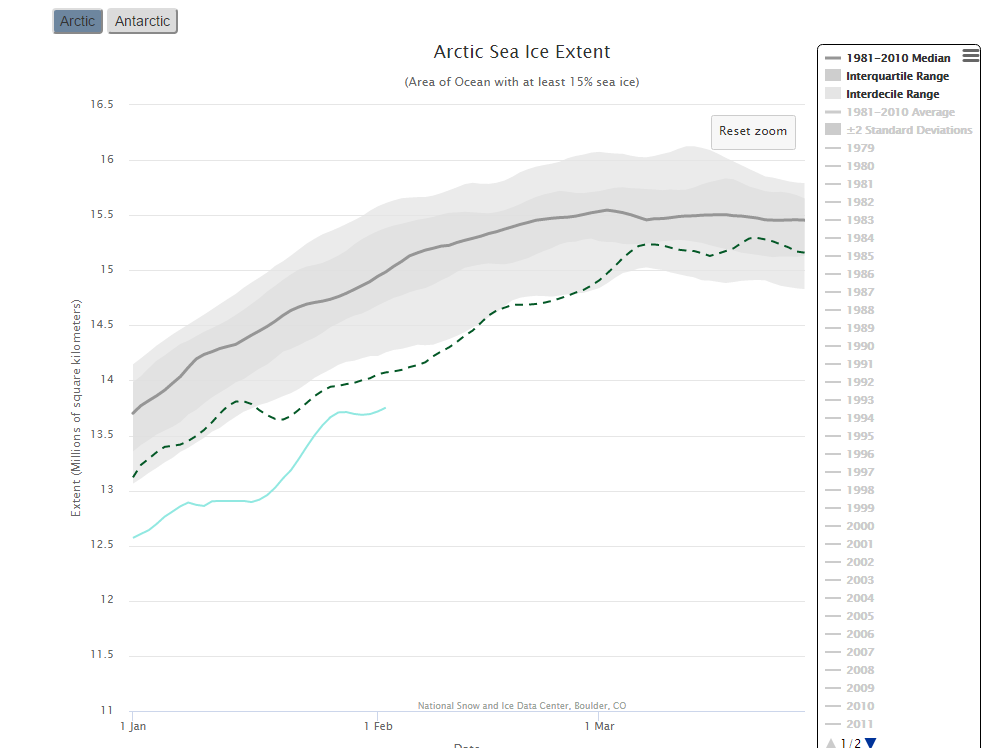Image resolution: width=1004 pixels, height=748 pixels.
Task: Go to next legend page arrow
Action: coord(870,742)
